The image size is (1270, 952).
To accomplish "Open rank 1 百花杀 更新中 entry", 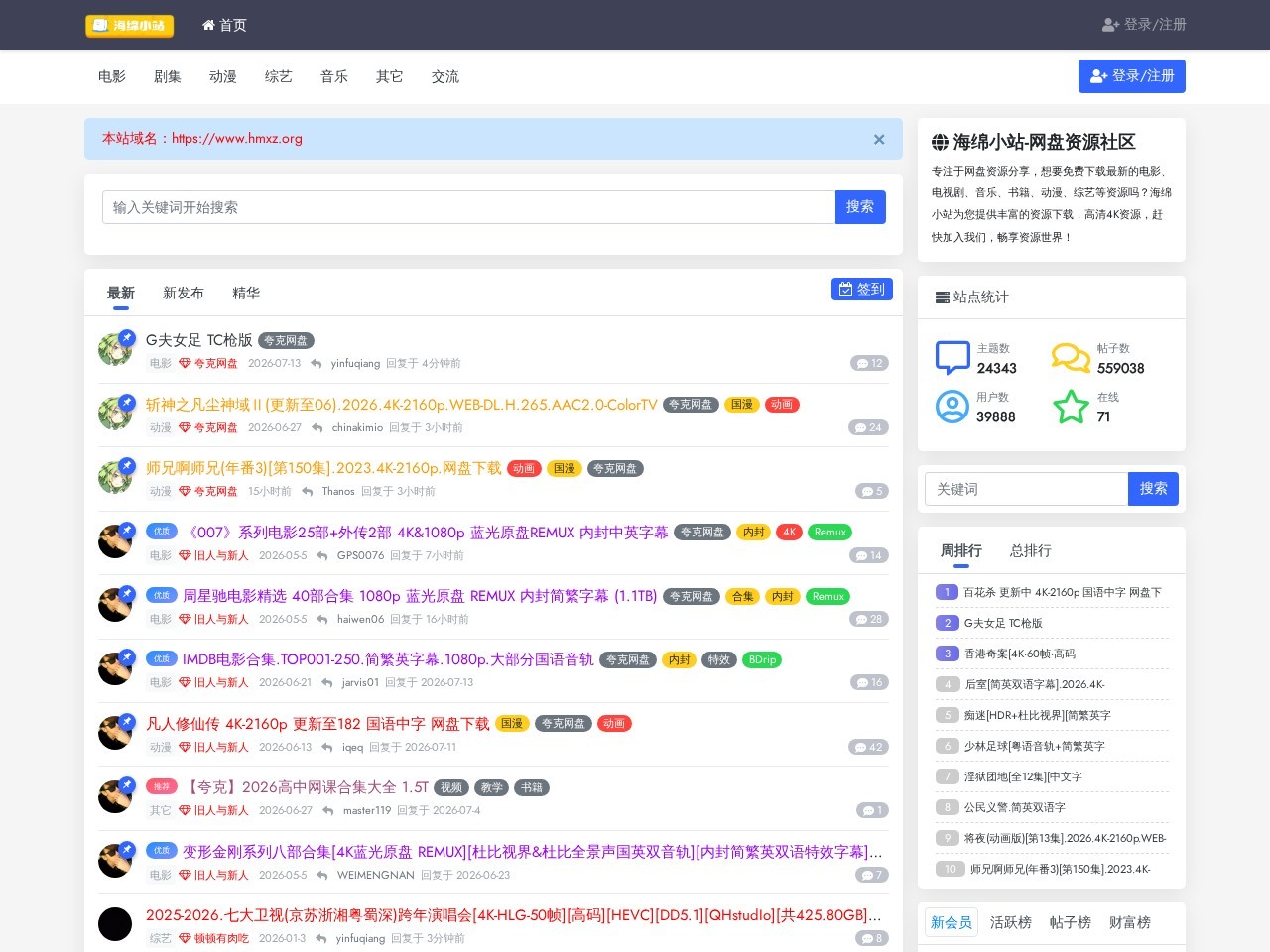I will pyautogui.click(x=1063, y=592).
